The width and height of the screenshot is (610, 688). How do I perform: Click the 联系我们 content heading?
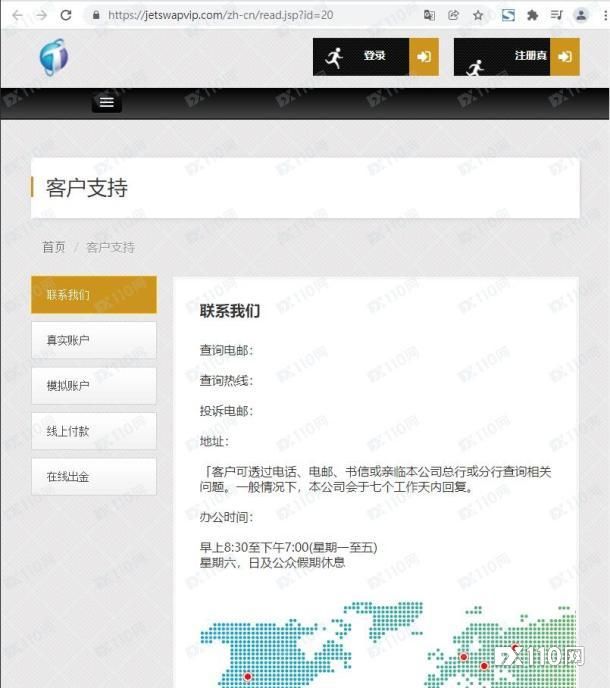click(x=230, y=311)
